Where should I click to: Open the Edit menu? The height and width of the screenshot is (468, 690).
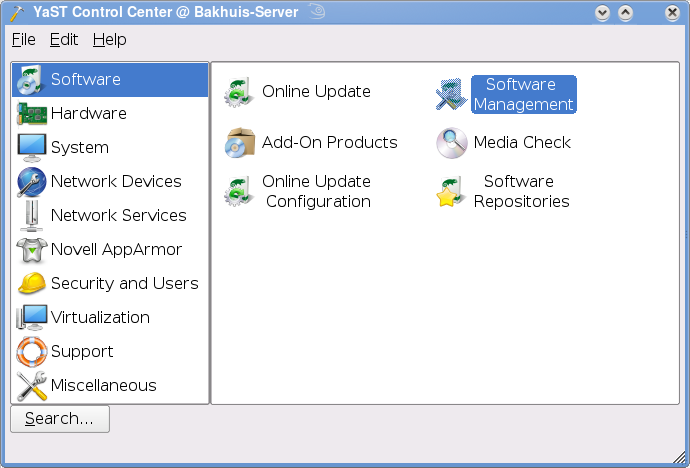click(x=64, y=40)
